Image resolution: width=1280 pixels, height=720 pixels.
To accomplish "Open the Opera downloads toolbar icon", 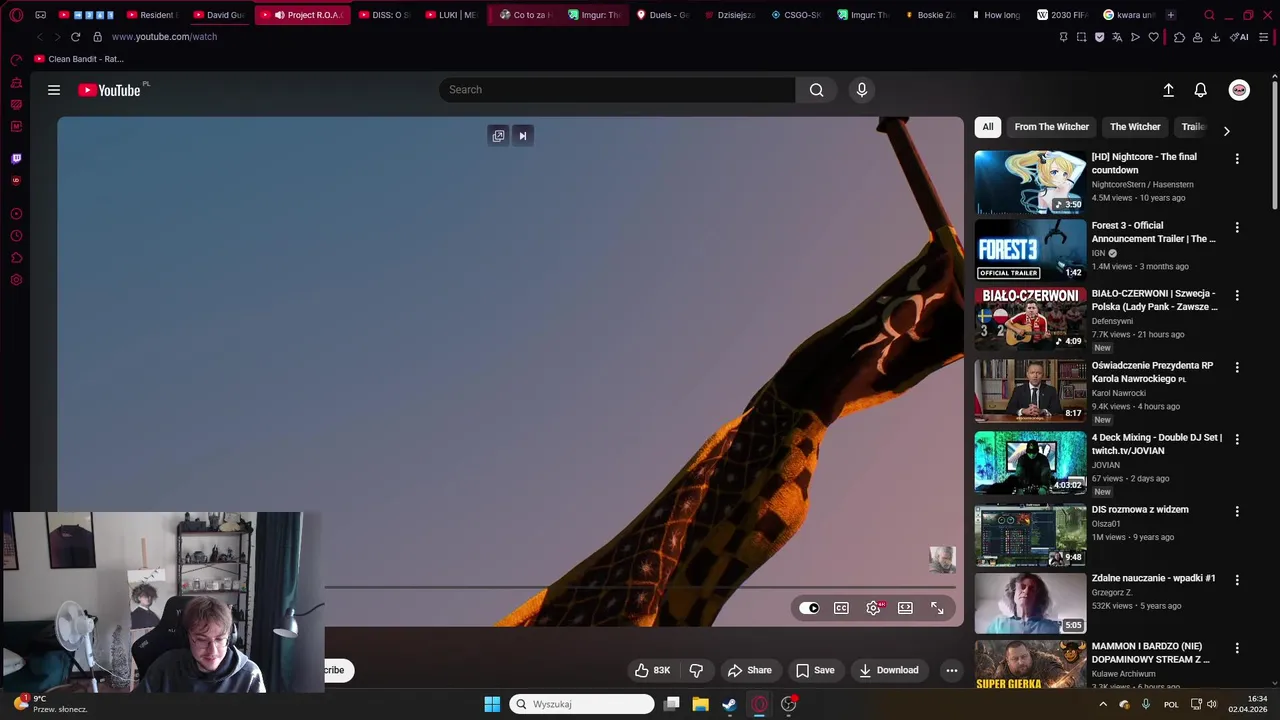I will pyautogui.click(x=1215, y=37).
